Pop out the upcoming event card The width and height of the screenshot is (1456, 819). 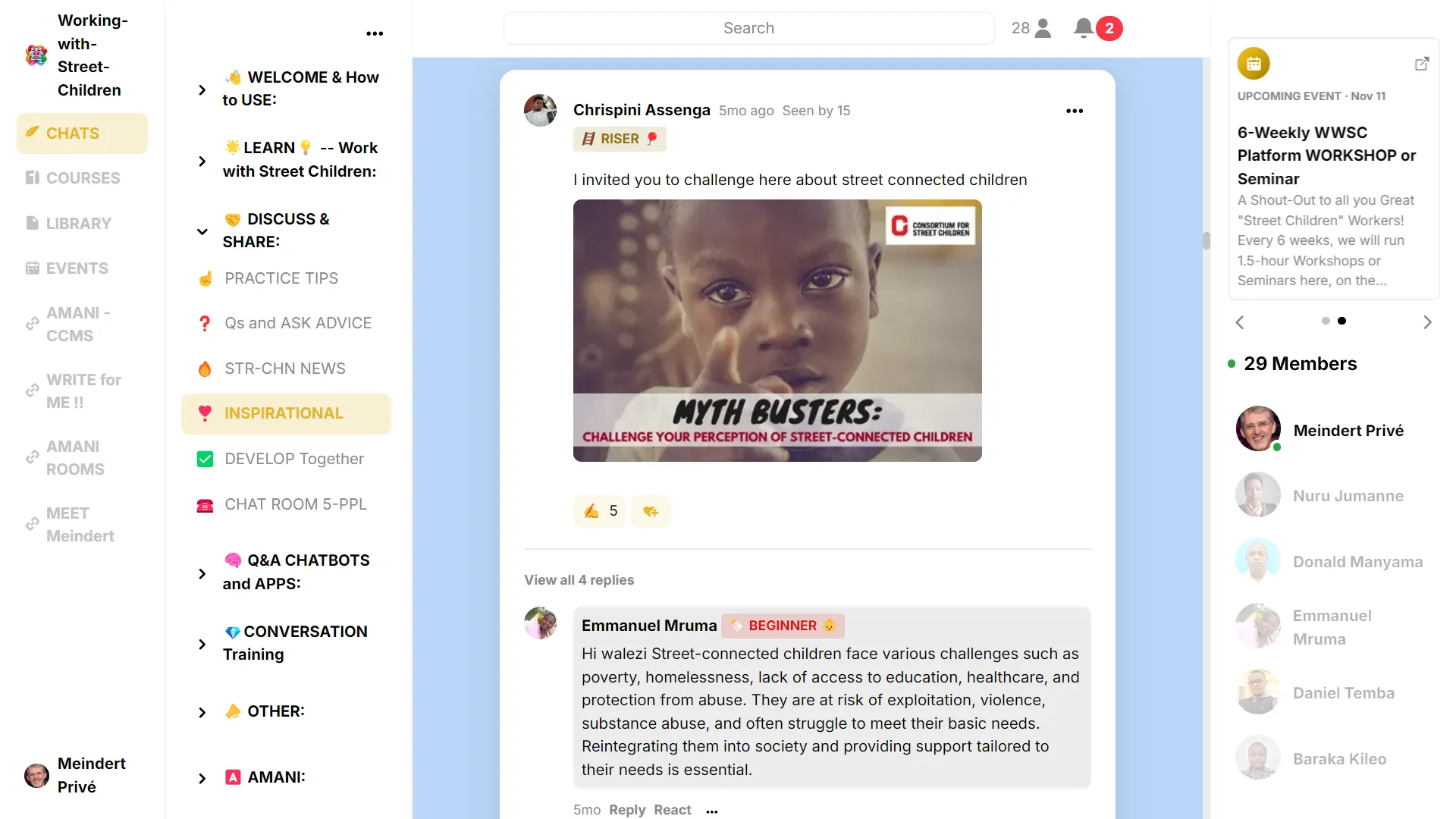point(1422,64)
